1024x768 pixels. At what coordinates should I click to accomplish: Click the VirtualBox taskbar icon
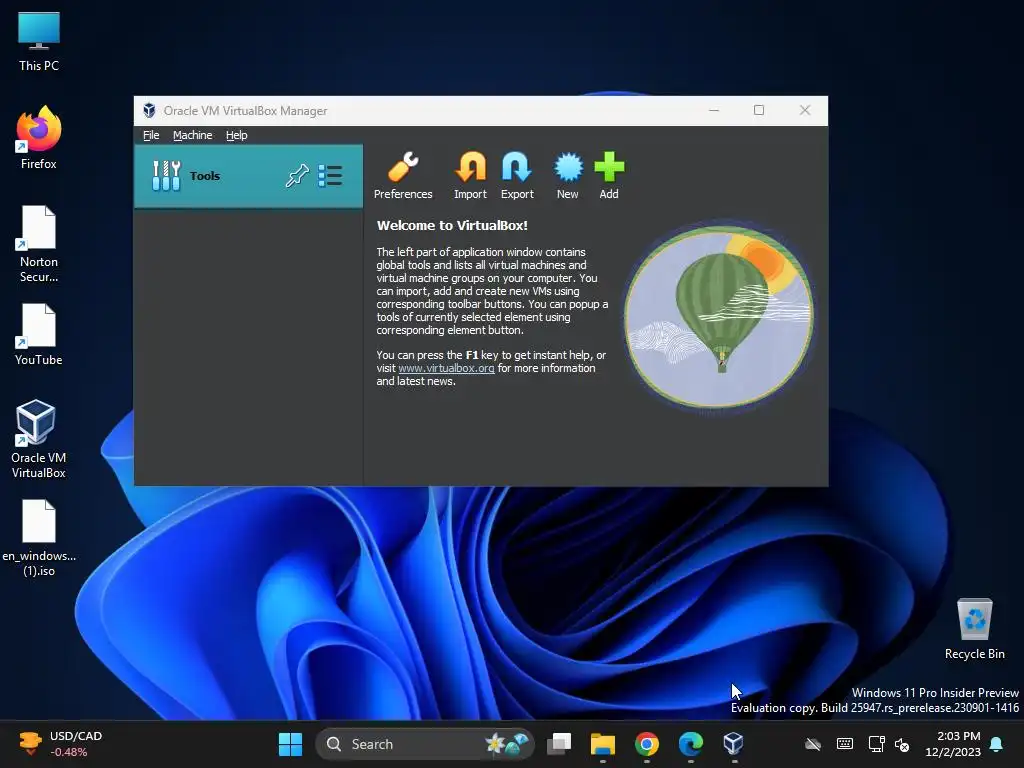tap(734, 743)
